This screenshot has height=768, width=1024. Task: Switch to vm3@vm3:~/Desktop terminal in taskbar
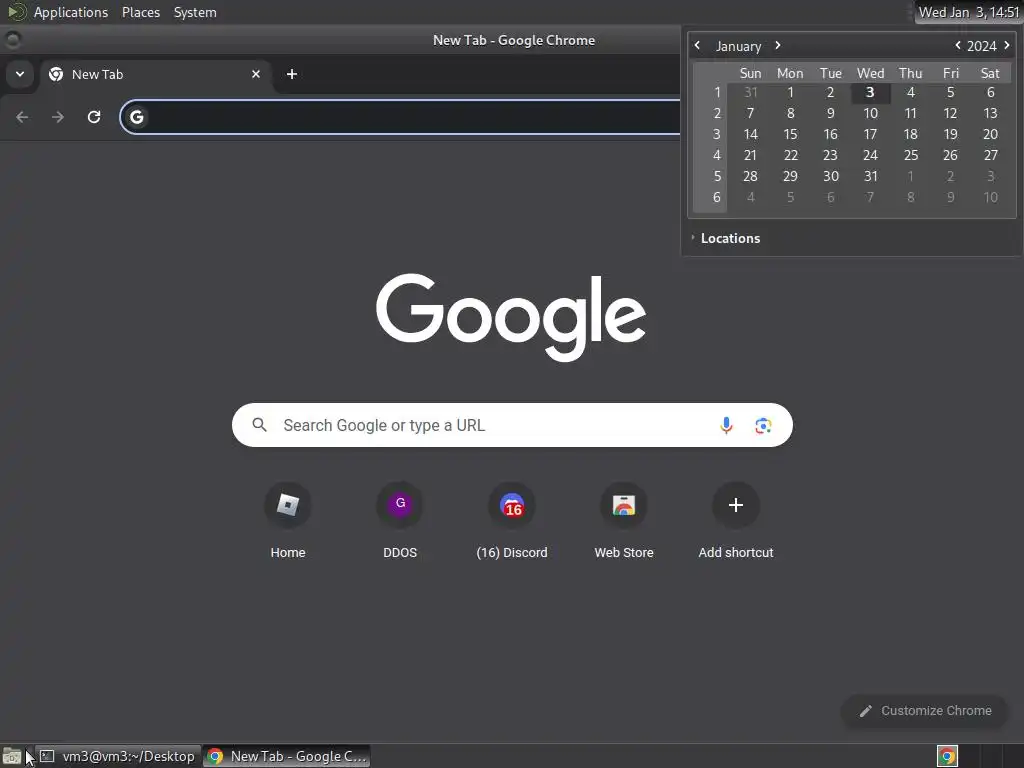(x=118, y=756)
